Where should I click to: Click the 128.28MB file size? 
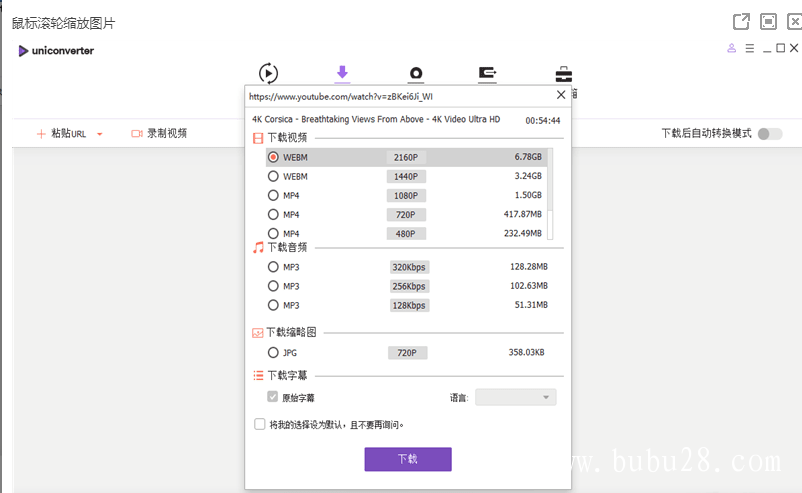pos(529,266)
